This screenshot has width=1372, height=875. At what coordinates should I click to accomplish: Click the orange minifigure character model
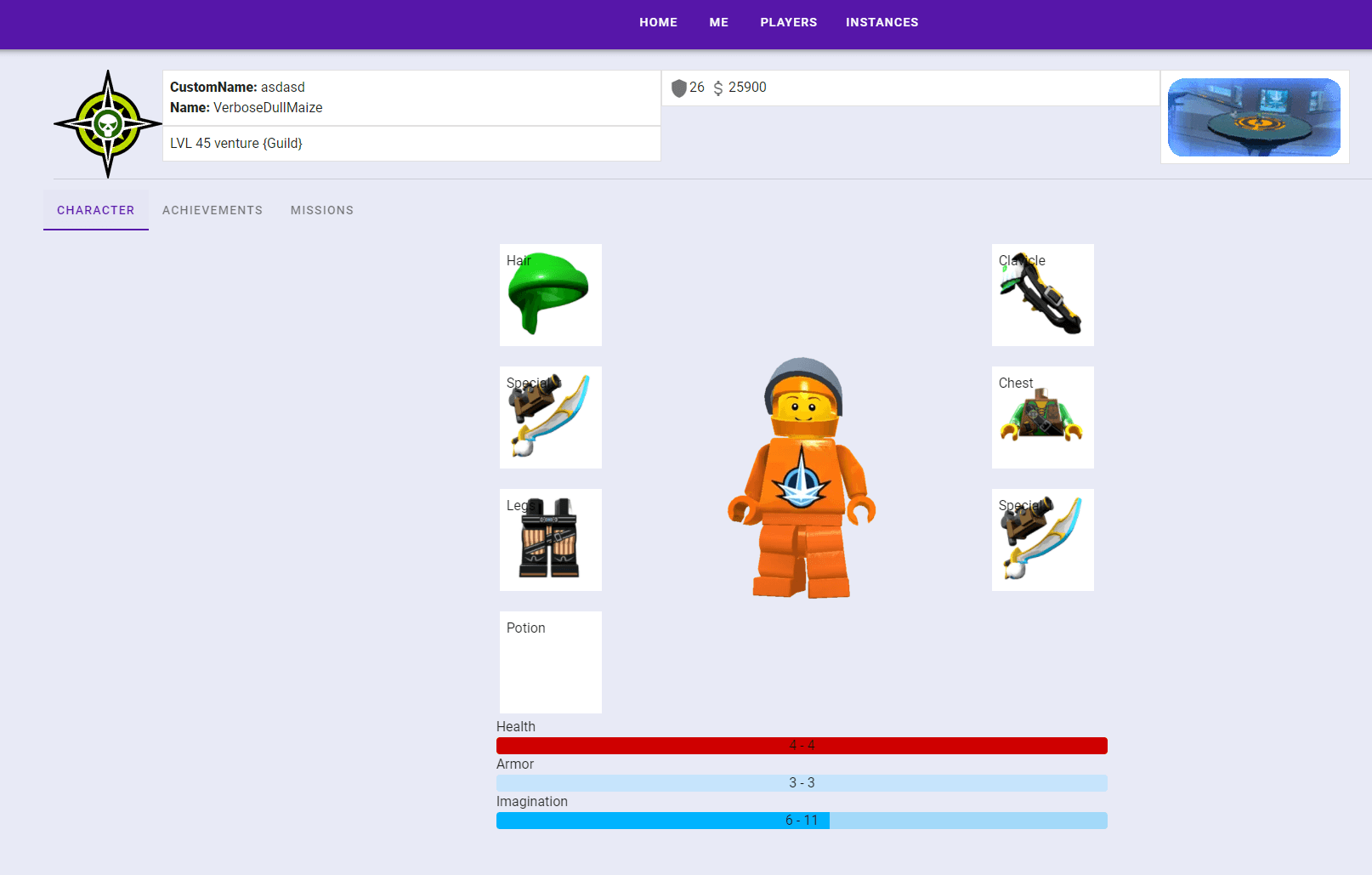tap(802, 478)
